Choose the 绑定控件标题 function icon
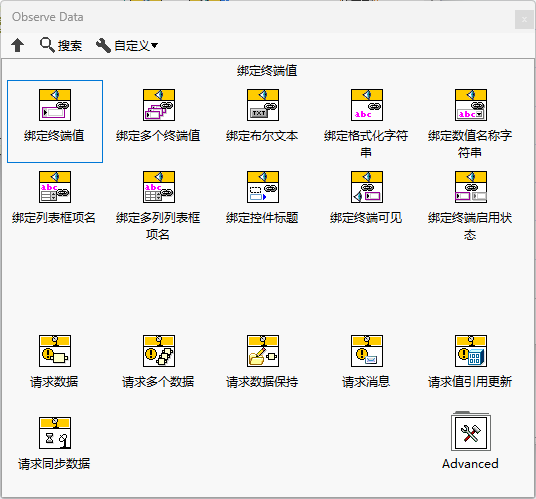Screen dimensions: 536x499 pyautogui.click(x=263, y=187)
